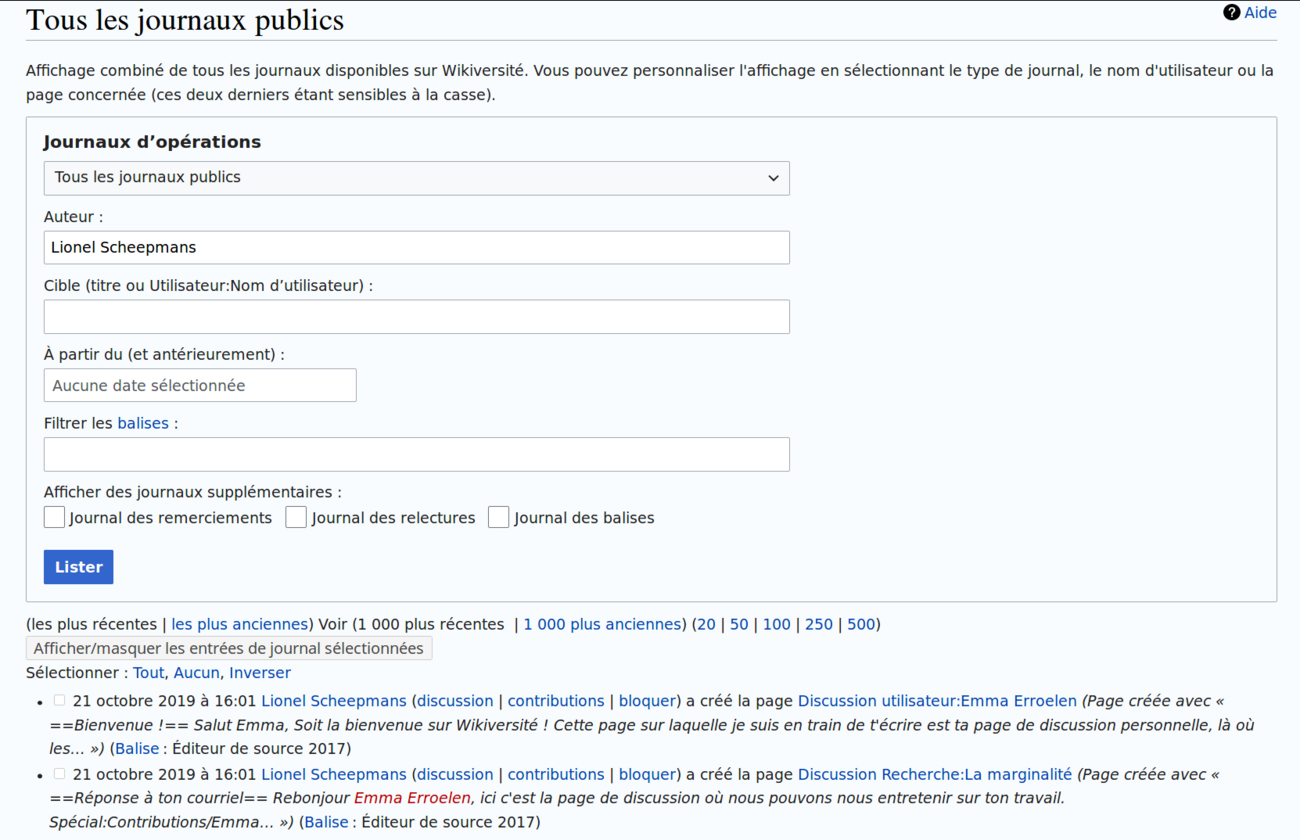Open Lionel Scheepmans link in Emma Erroelen entry
Viewport: 1300px width, 840px height.
coord(334,701)
